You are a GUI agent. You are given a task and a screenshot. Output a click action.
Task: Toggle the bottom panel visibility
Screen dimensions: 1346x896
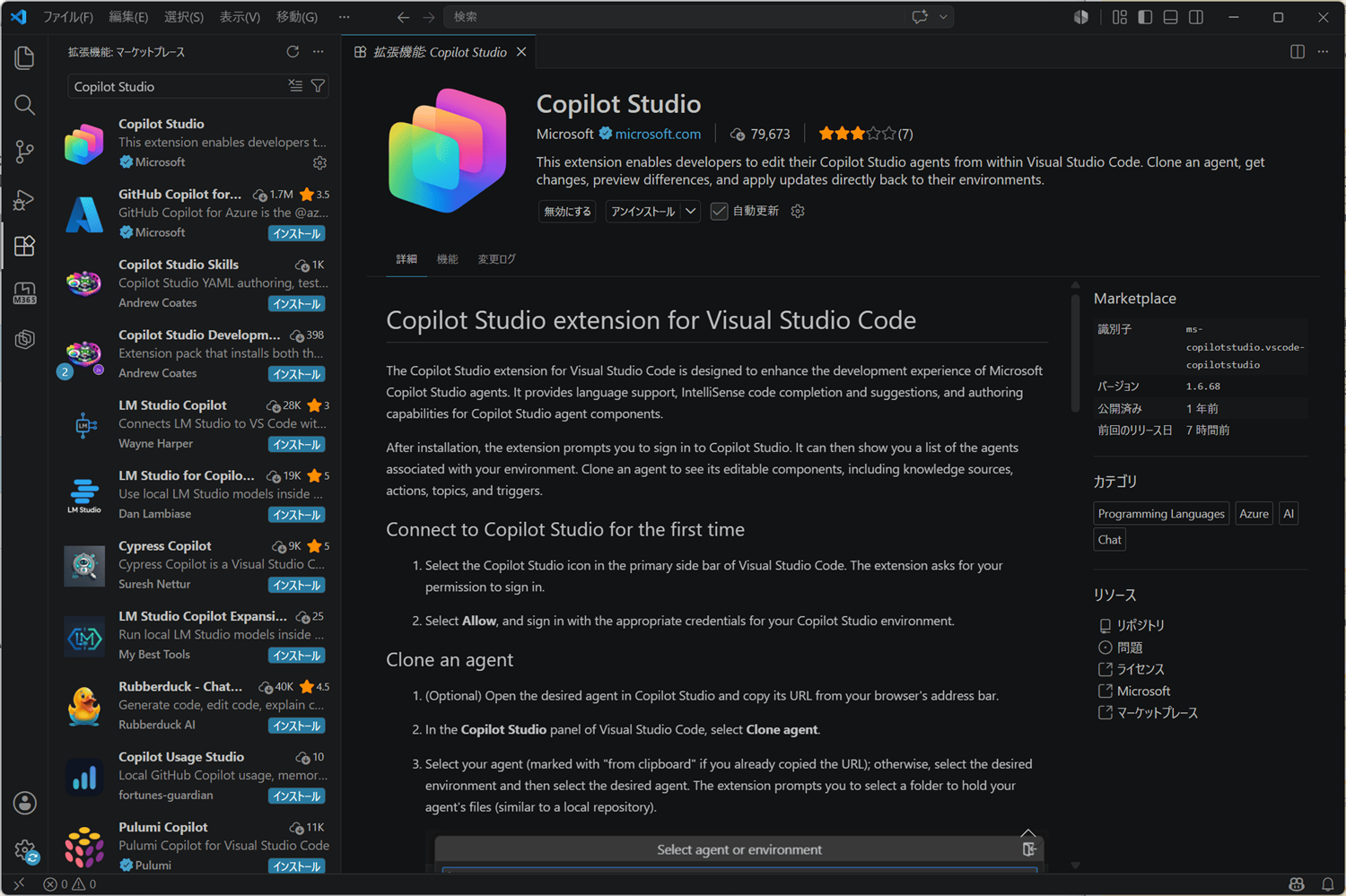point(1170,17)
